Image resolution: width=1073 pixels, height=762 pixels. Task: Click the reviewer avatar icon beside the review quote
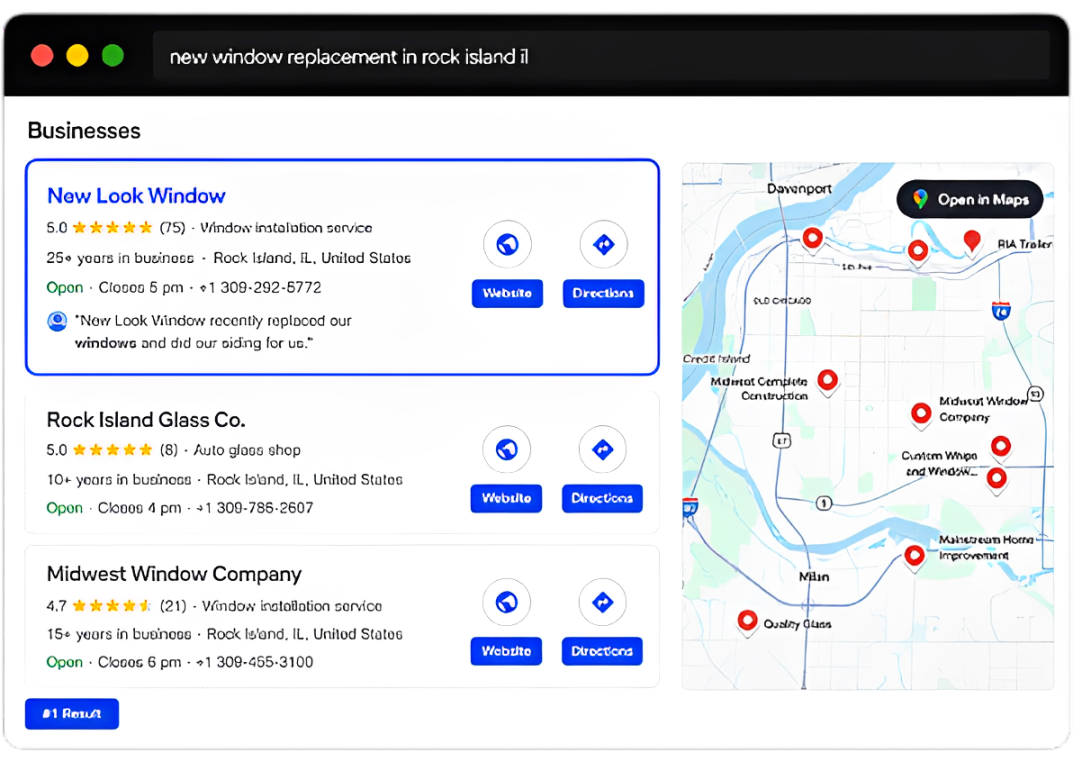(x=57, y=321)
